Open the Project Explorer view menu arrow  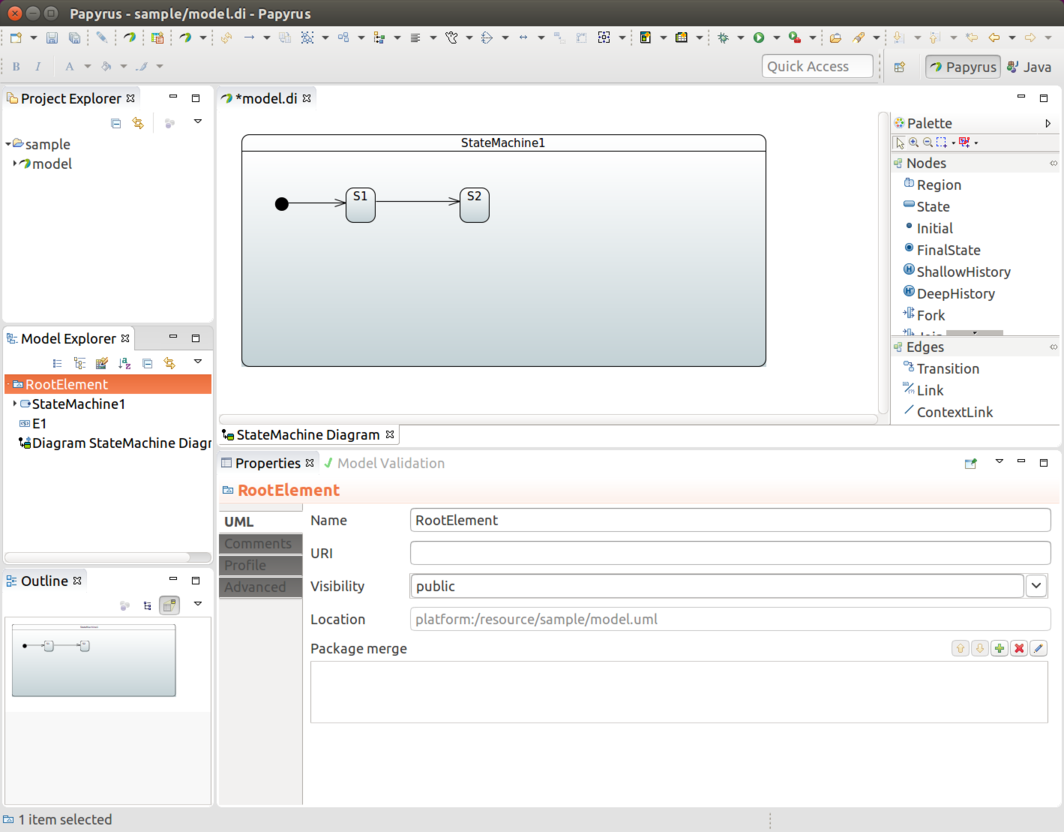[x=198, y=121]
